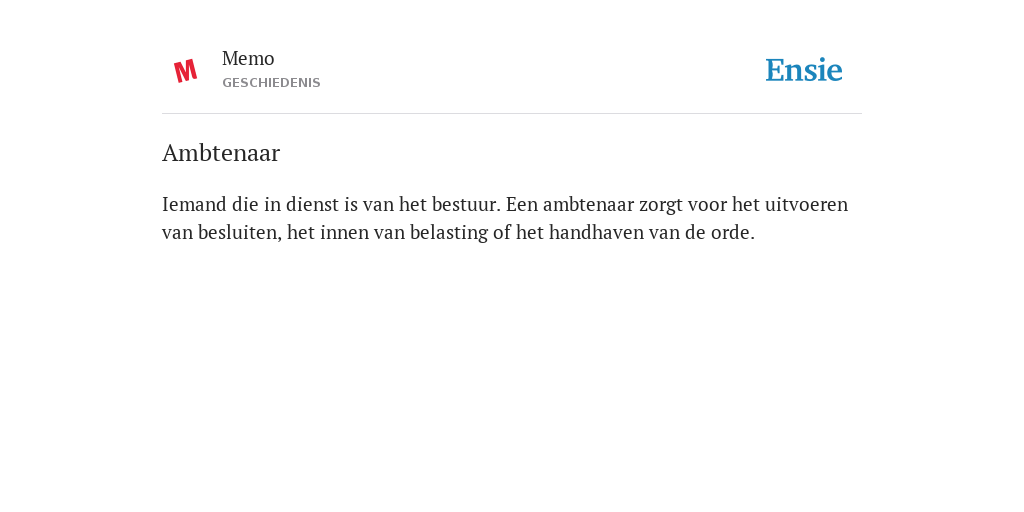Click the word 'ambtenaar' within the paragraph

(x=588, y=205)
